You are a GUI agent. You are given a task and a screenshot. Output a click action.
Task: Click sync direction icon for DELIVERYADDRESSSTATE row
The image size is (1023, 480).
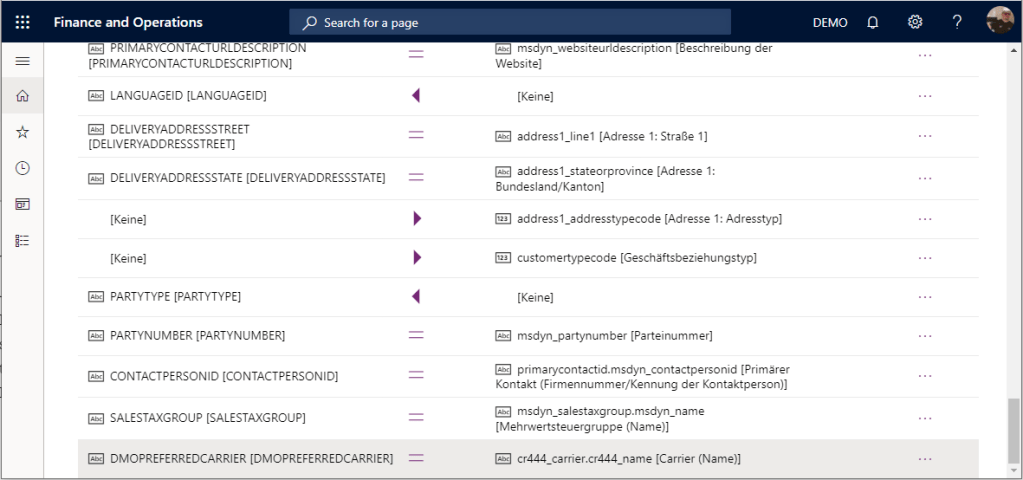coord(416,177)
